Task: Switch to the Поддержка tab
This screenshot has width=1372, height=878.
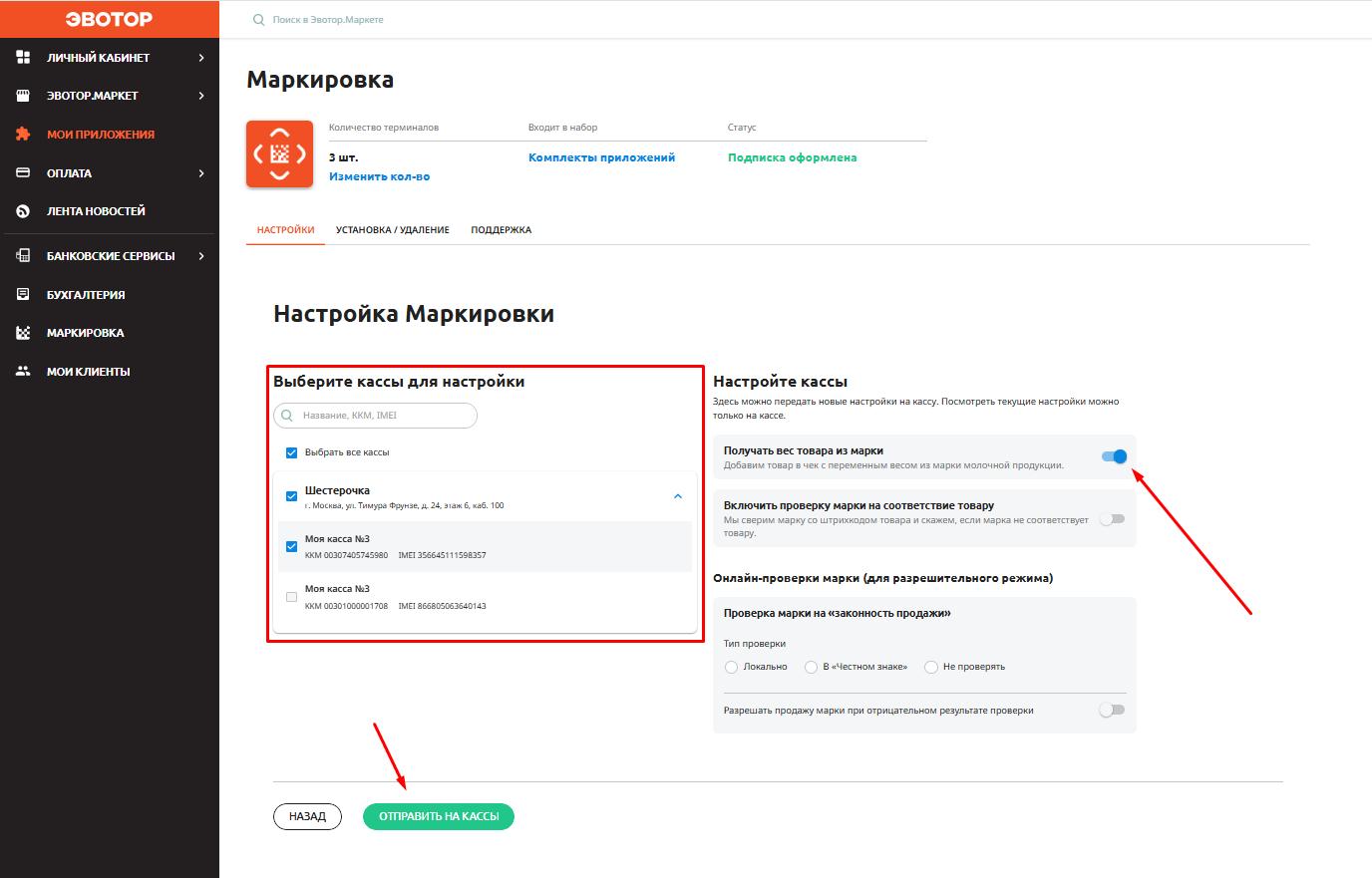Action: coord(502,230)
